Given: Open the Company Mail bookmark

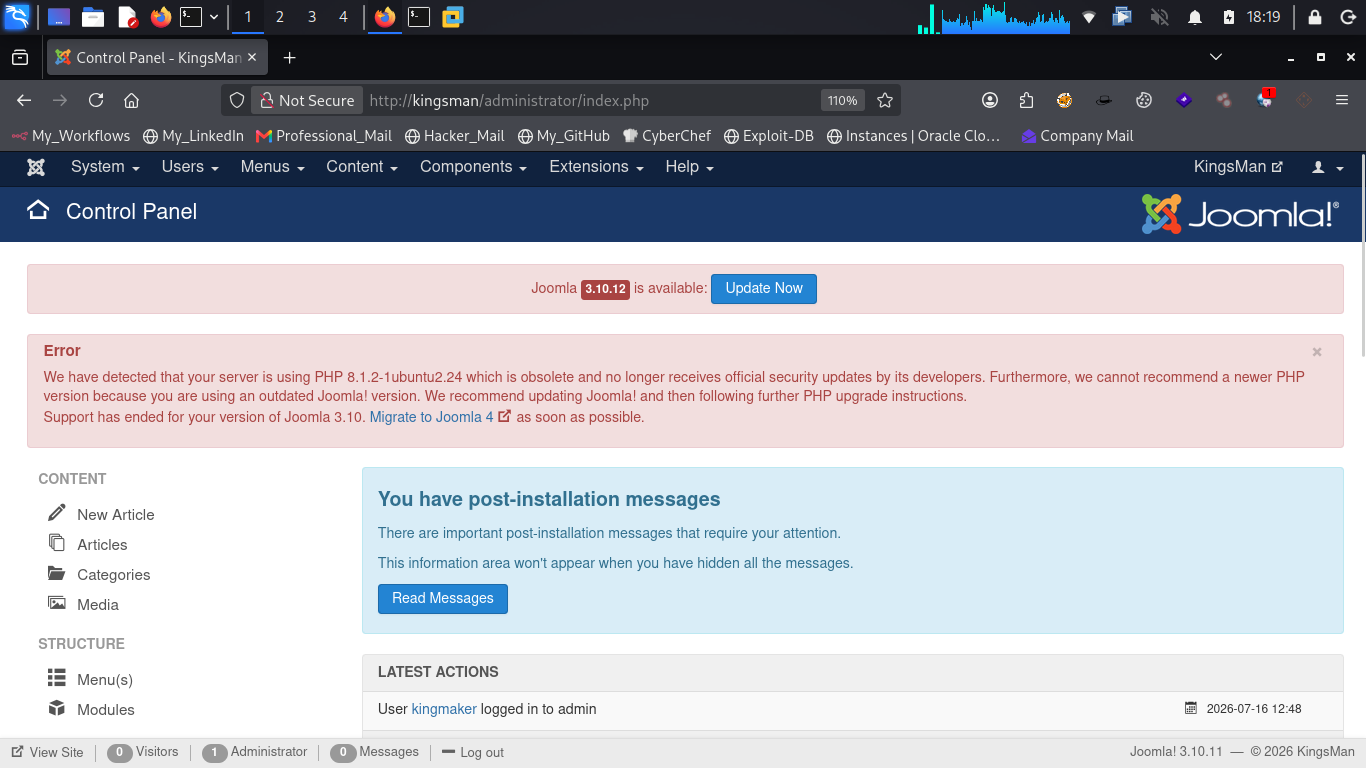Looking at the screenshot, I should 1077,136.
